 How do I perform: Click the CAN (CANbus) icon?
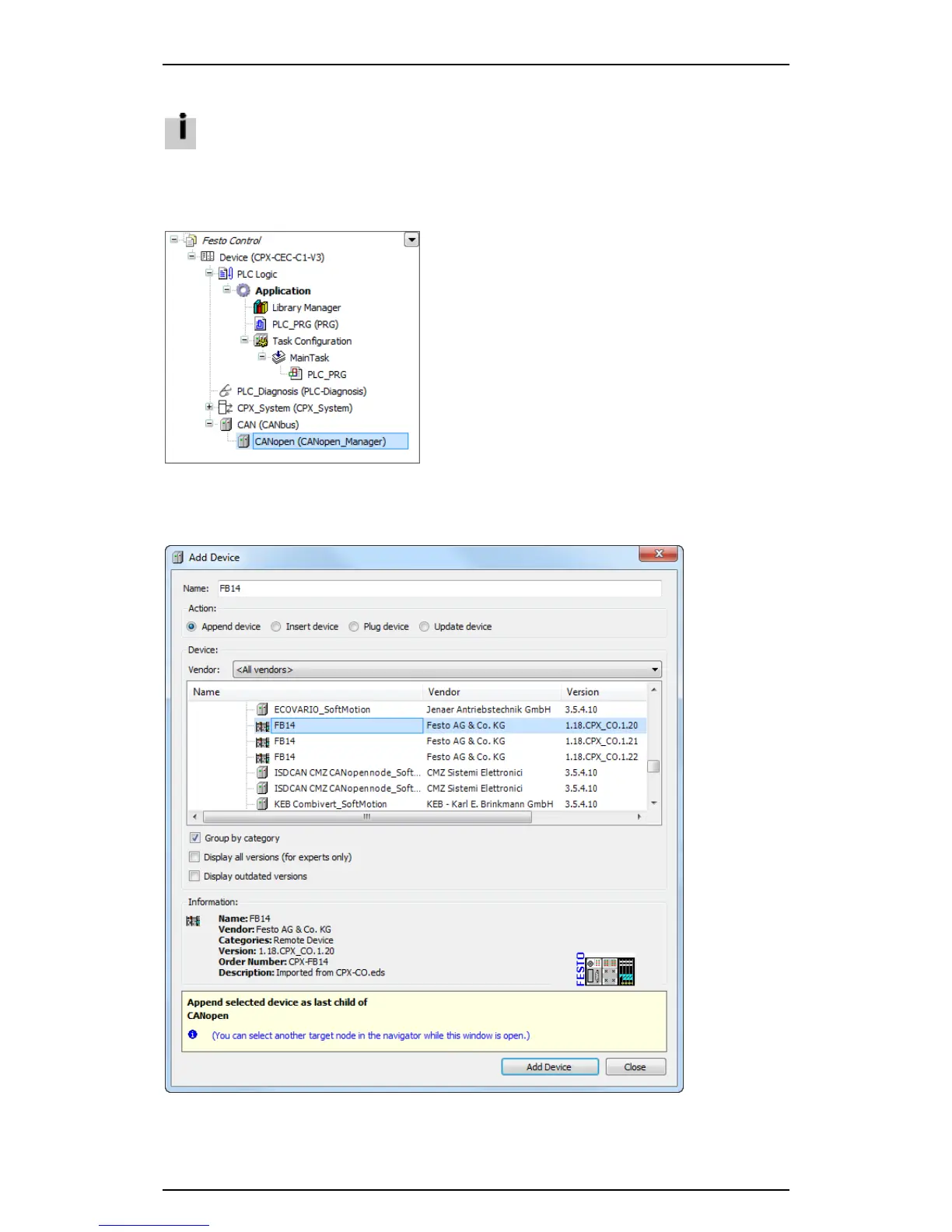pos(226,425)
